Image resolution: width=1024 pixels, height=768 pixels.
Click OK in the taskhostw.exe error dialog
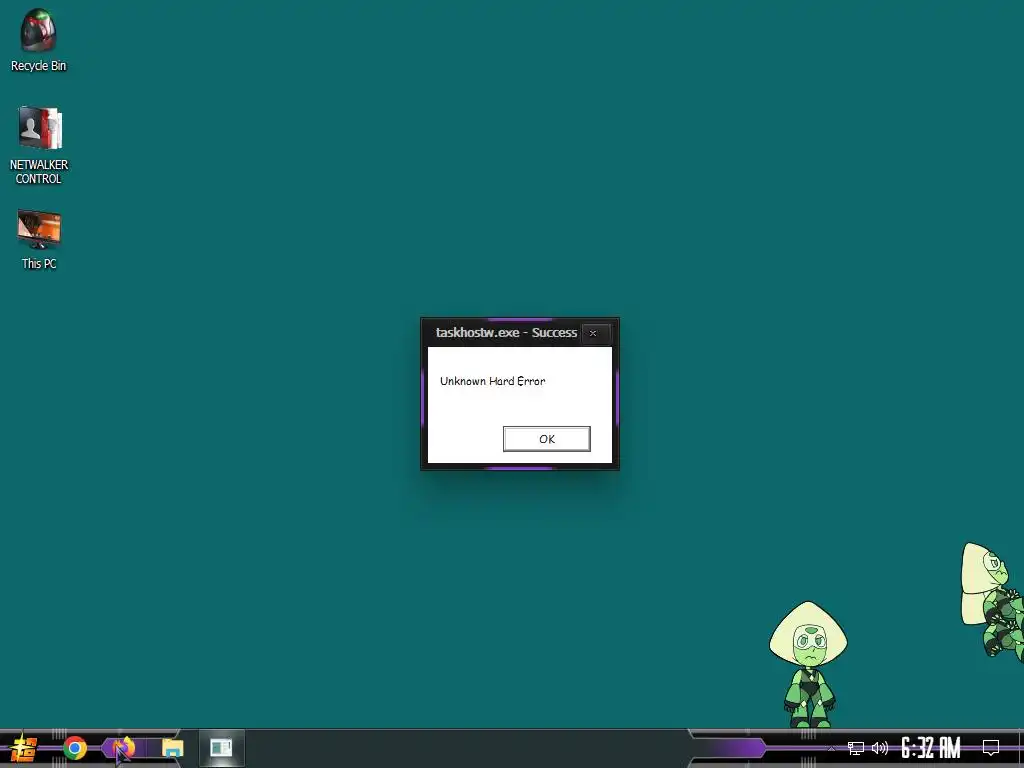pos(547,439)
